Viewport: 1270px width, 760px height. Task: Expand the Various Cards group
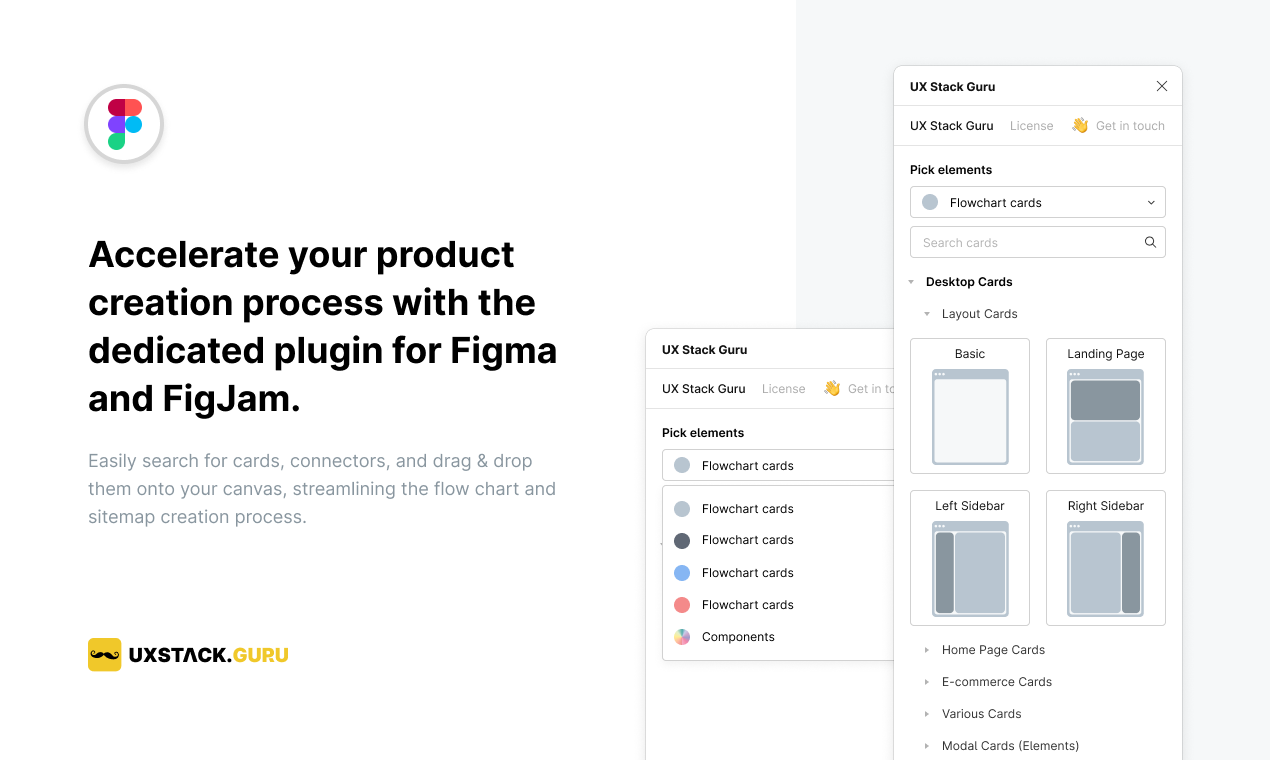click(927, 714)
